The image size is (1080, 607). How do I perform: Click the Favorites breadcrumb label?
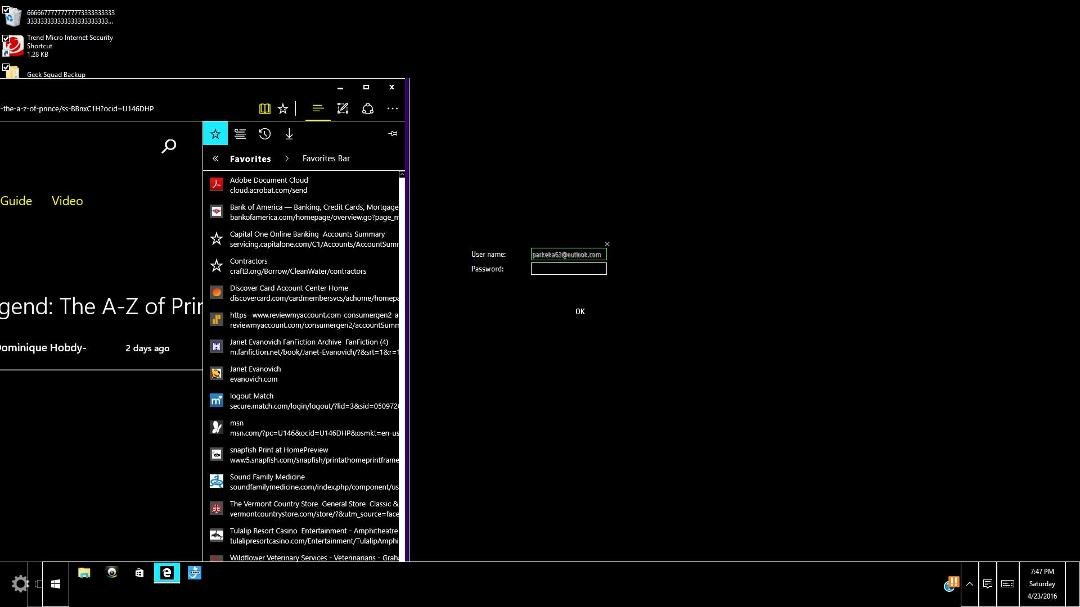pos(250,158)
